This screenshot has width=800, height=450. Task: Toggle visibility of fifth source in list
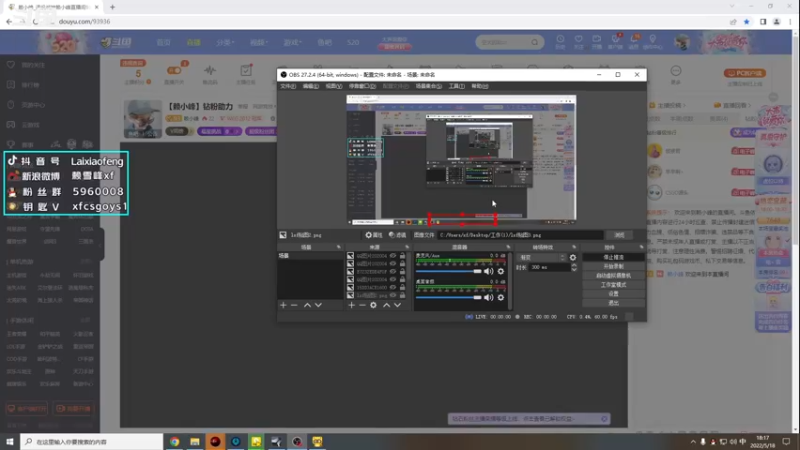pyautogui.click(x=393, y=287)
